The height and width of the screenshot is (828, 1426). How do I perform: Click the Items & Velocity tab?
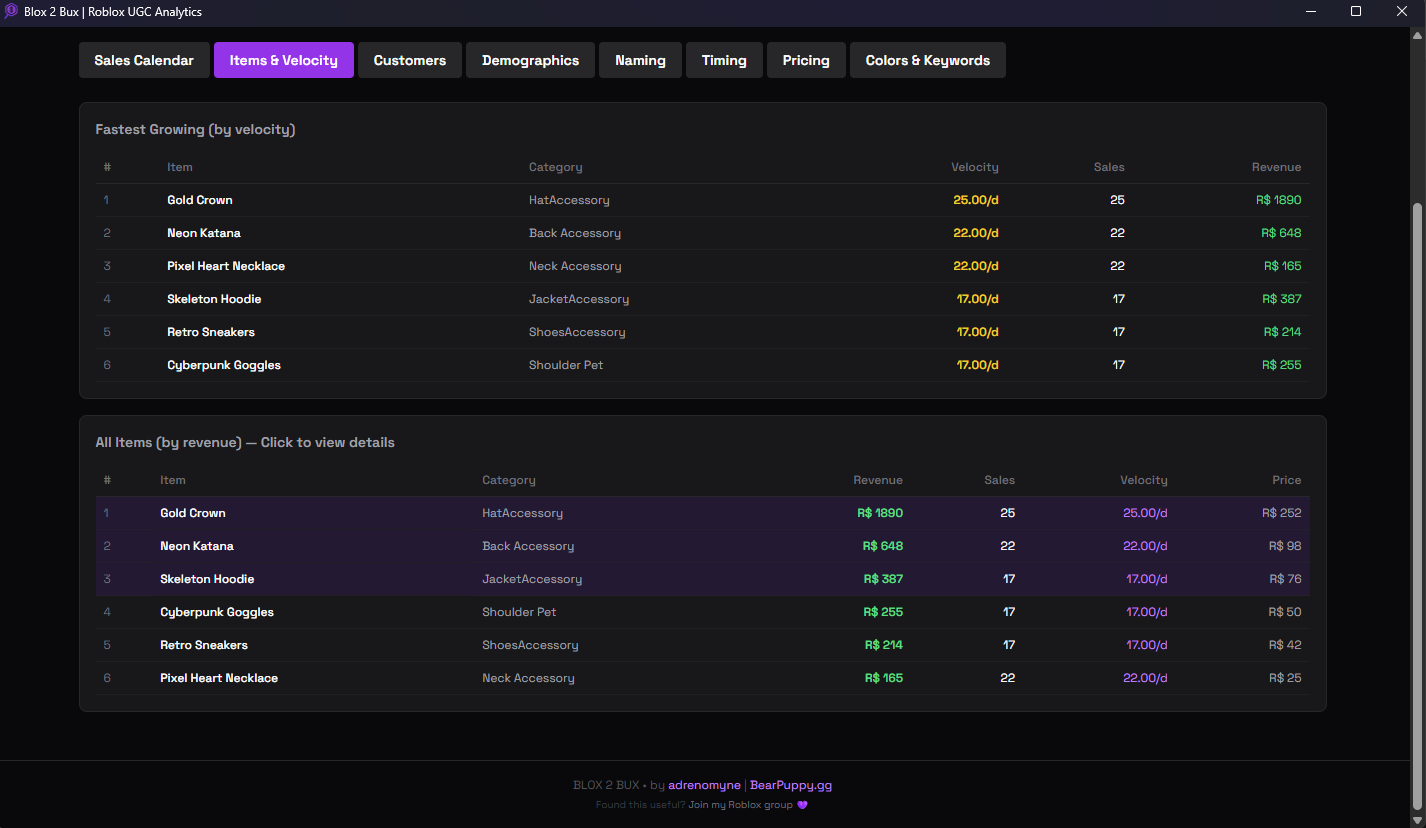tap(283, 60)
